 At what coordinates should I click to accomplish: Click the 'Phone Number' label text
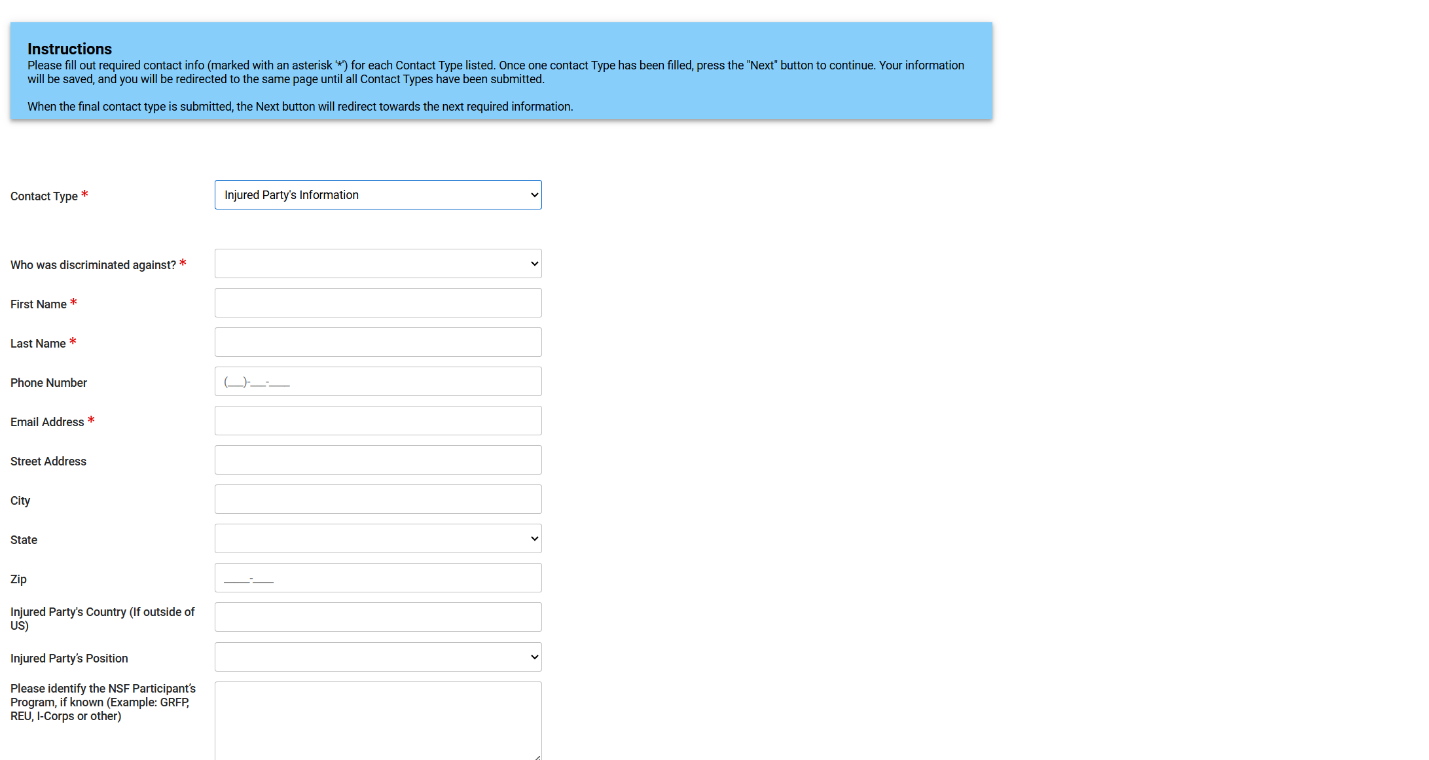pos(49,383)
